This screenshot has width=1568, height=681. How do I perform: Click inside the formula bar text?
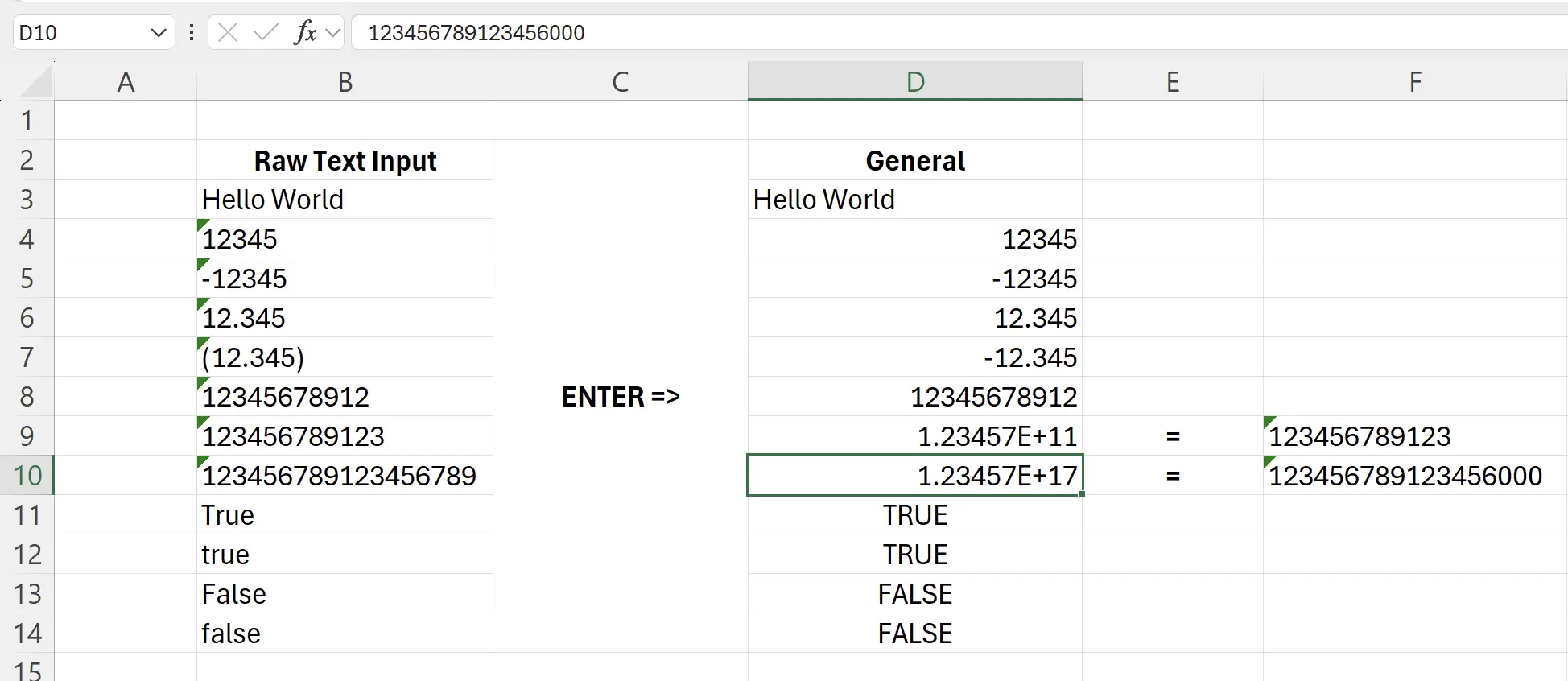coord(885,33)
